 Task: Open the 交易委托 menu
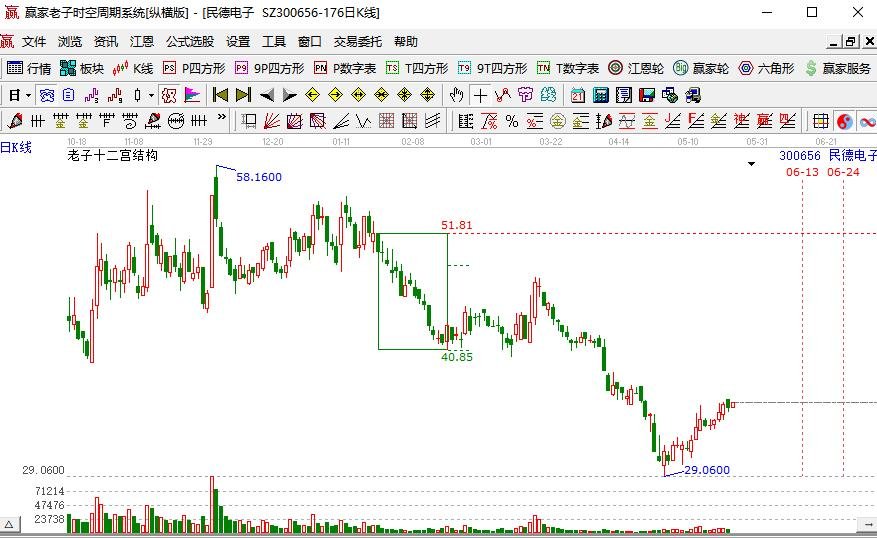click(357, 41)
